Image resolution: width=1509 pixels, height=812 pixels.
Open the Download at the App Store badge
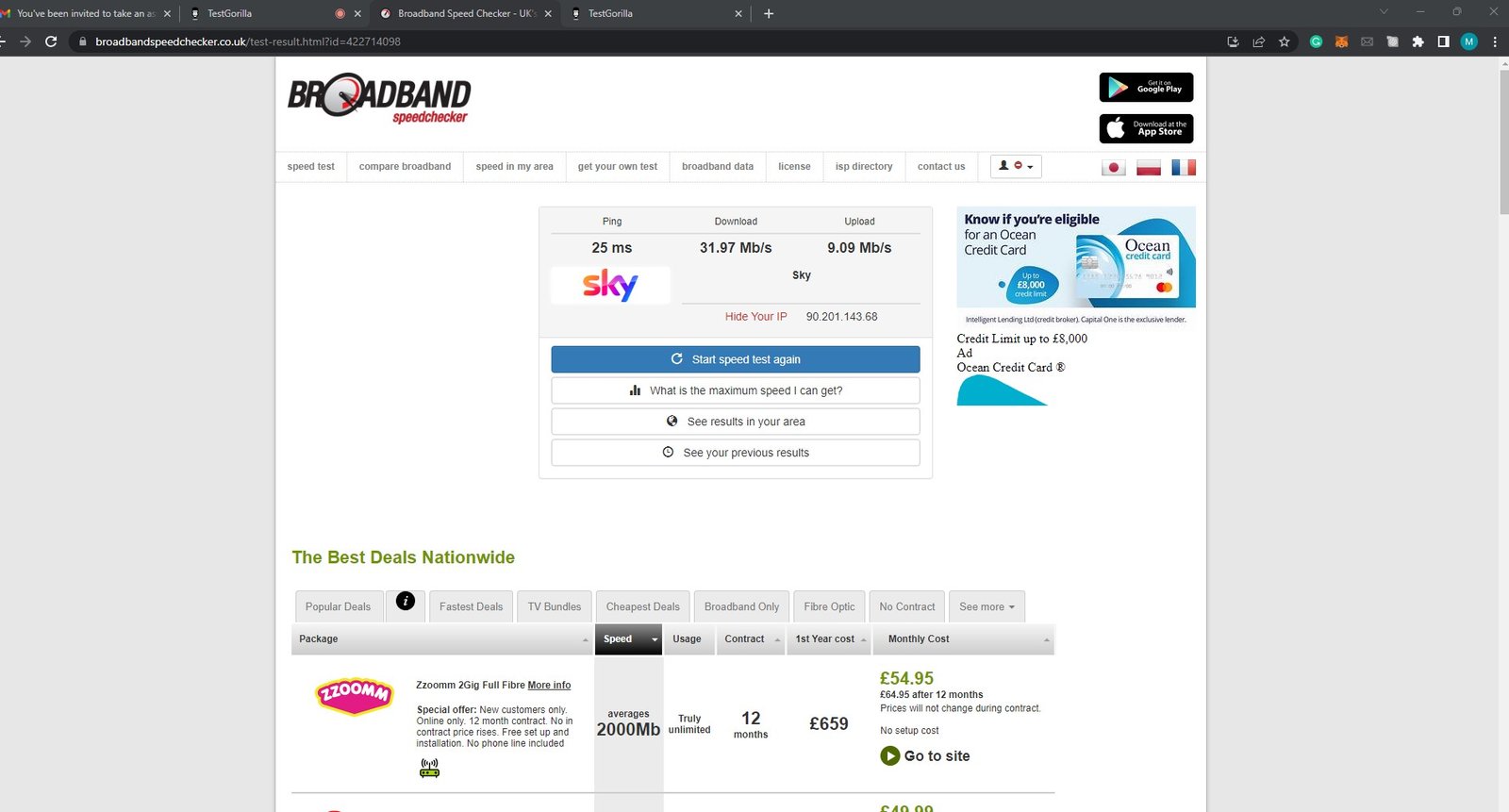[x=1146, y=128]
